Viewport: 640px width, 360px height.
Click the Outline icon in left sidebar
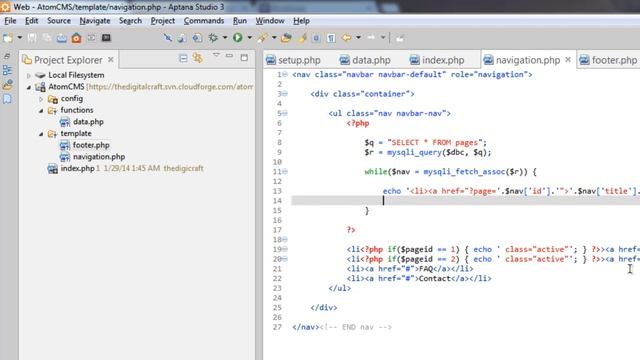click(7, 70)
